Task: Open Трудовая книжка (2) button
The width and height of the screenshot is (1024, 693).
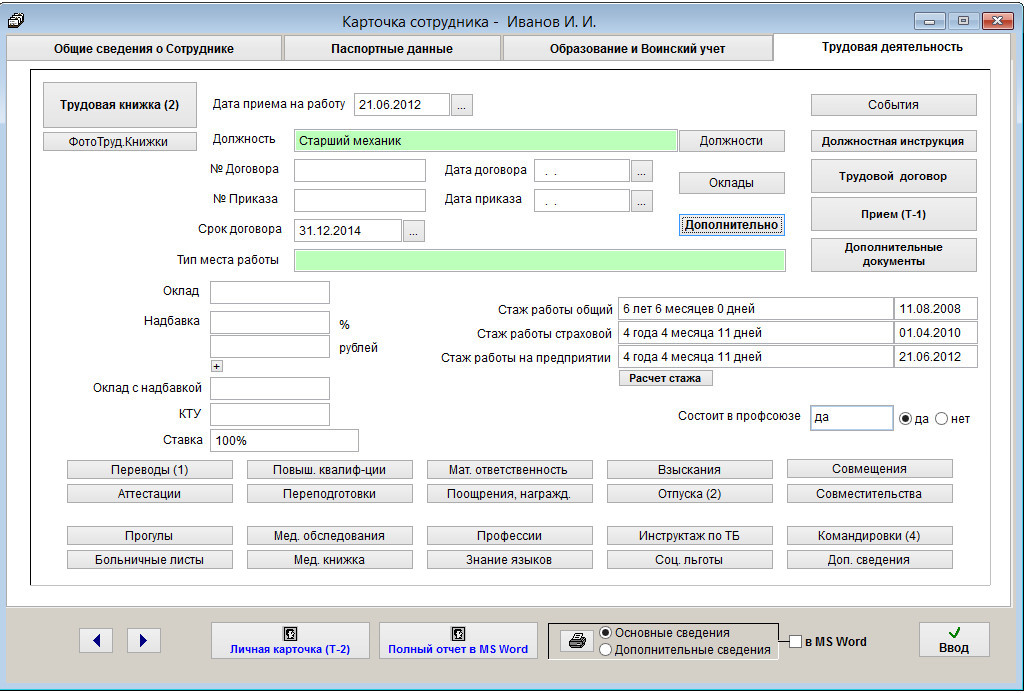Action: 120,105
